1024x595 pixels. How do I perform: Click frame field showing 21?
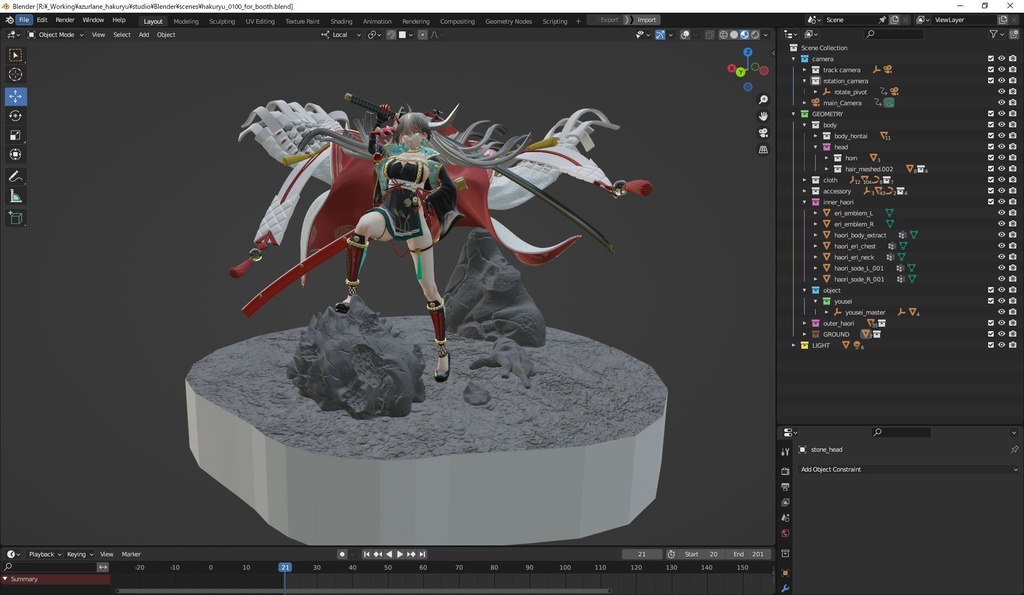pyautogui.click(x=641, y=553)
